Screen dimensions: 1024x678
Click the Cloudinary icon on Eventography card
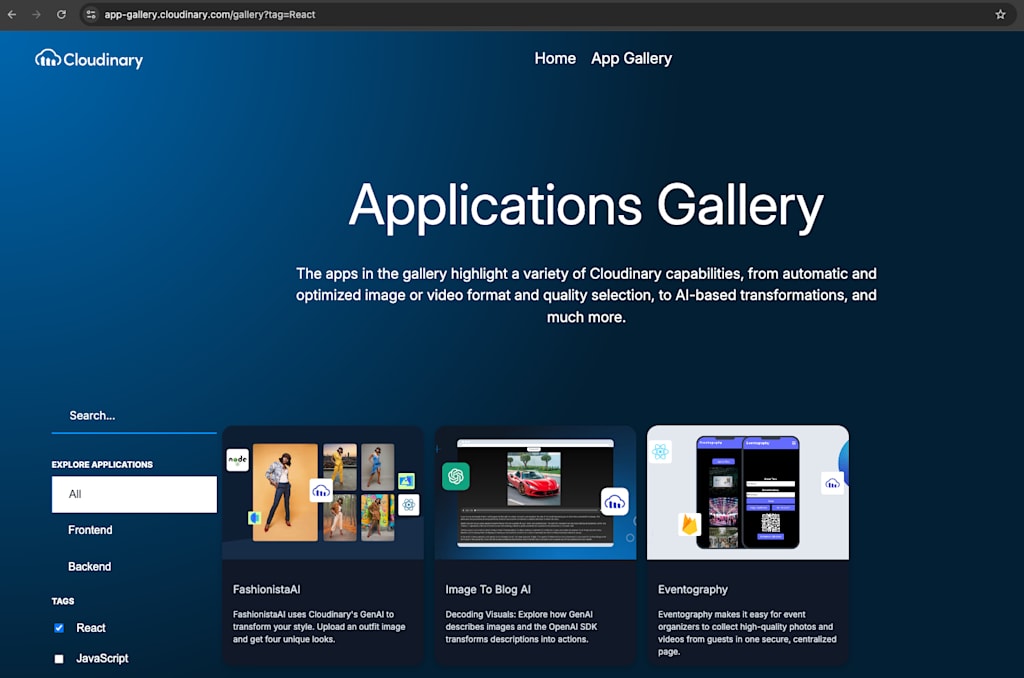click(x=832, y=483)
